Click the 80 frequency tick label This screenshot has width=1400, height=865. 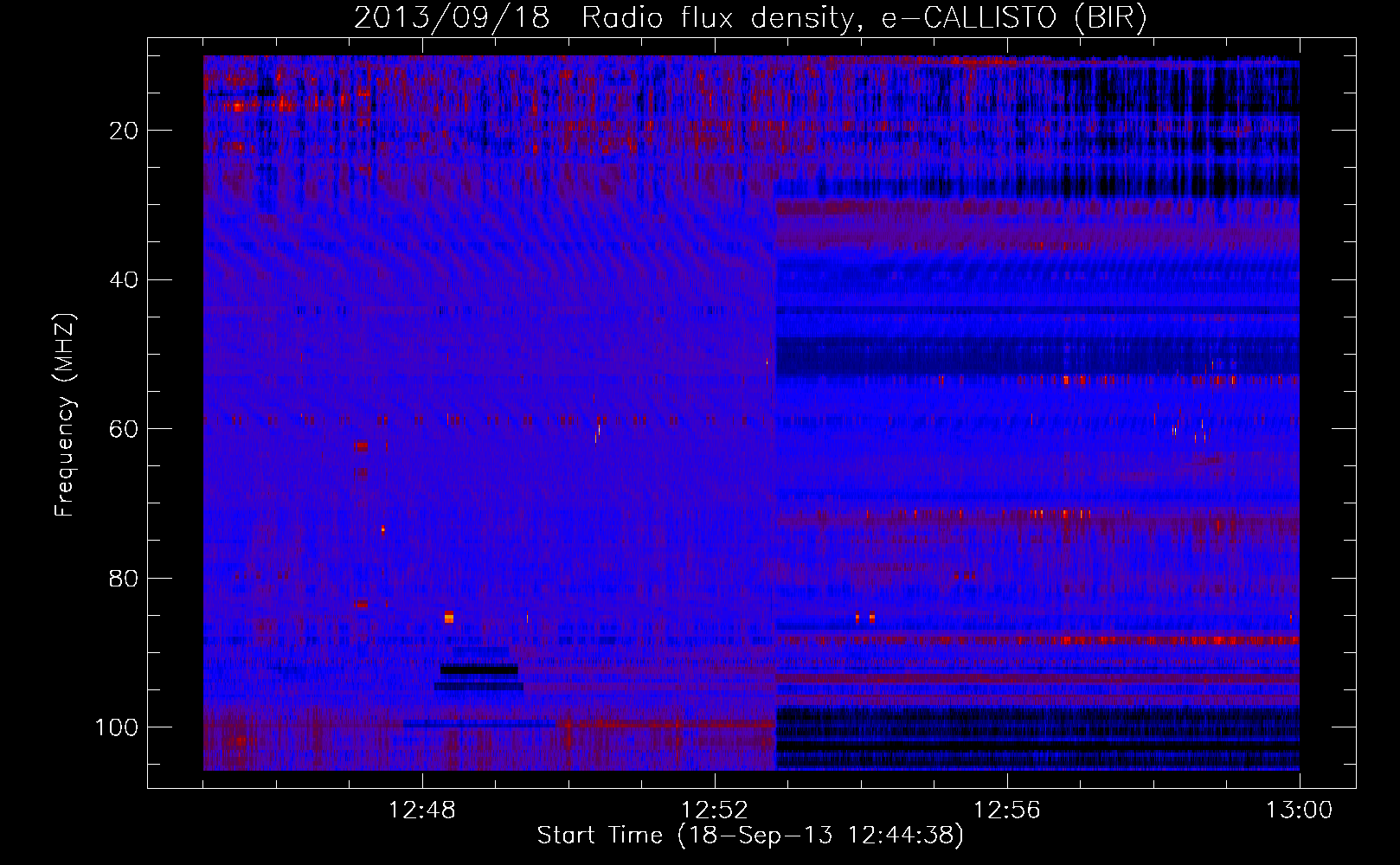(124, 578)
